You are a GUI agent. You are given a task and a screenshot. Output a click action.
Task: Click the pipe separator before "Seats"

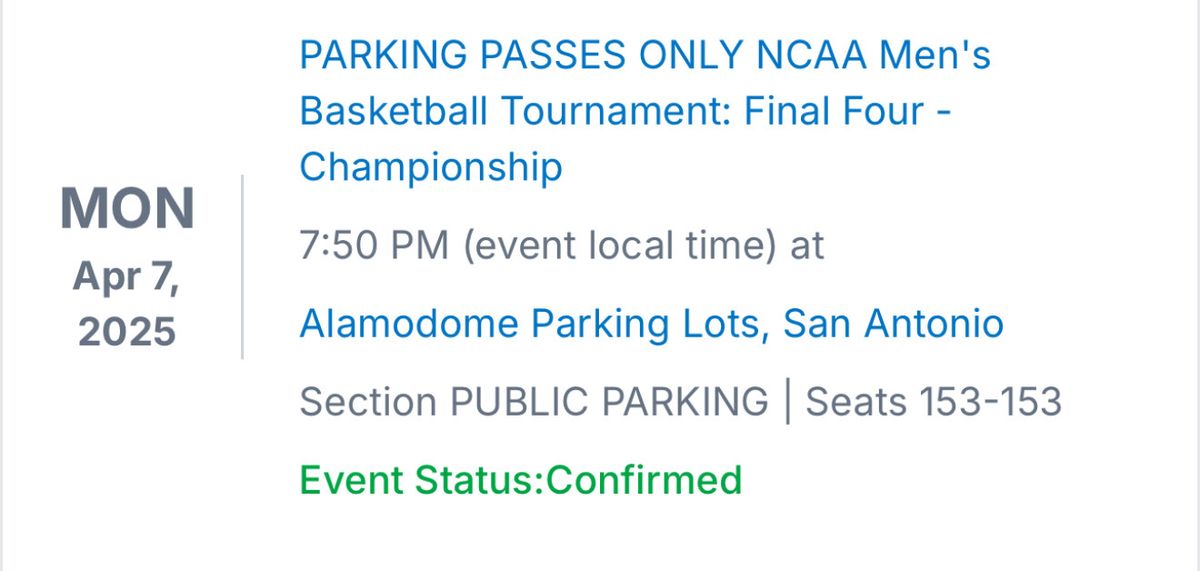coord(787,402)
